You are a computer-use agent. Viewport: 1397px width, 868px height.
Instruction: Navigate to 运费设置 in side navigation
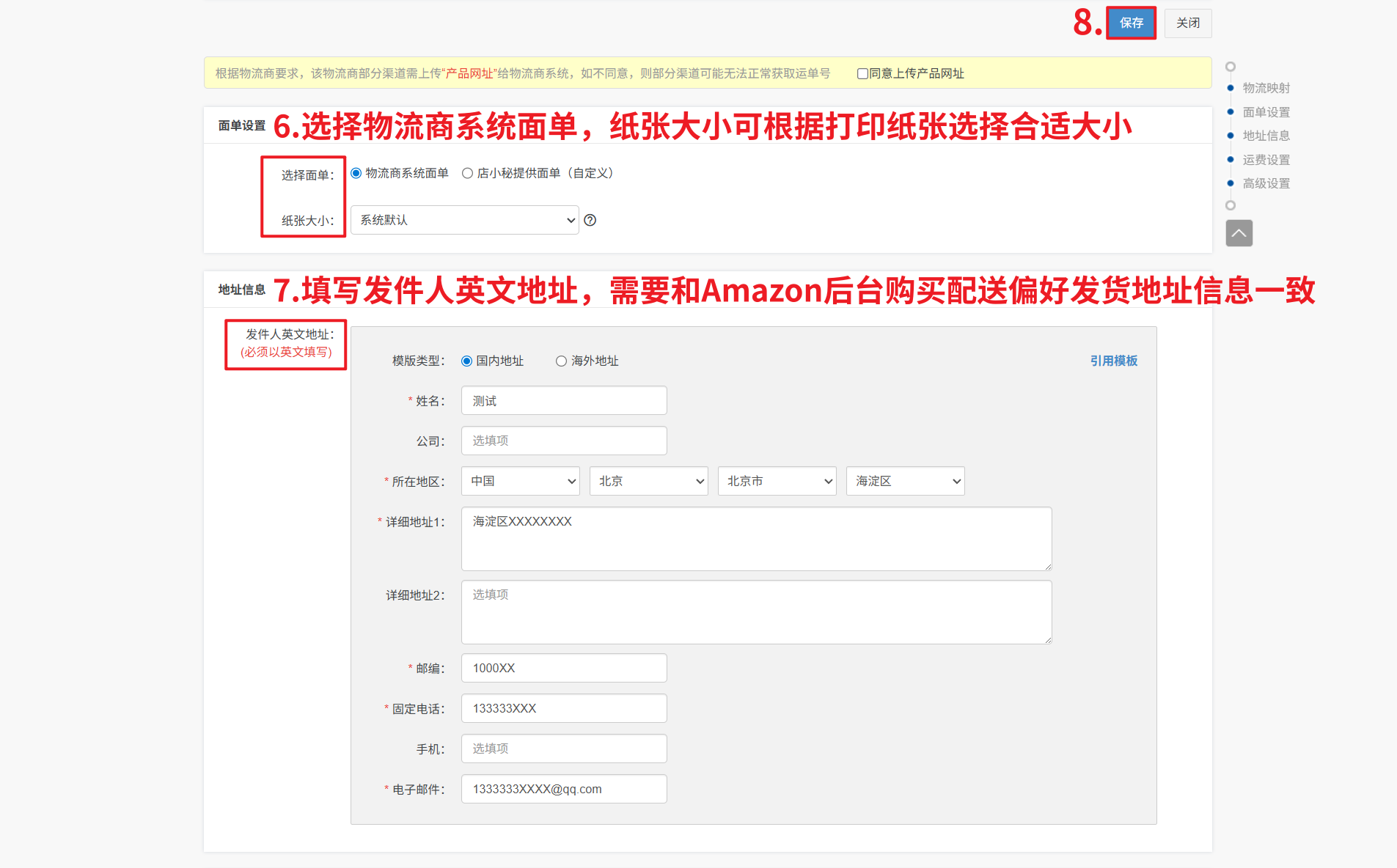1266,160
